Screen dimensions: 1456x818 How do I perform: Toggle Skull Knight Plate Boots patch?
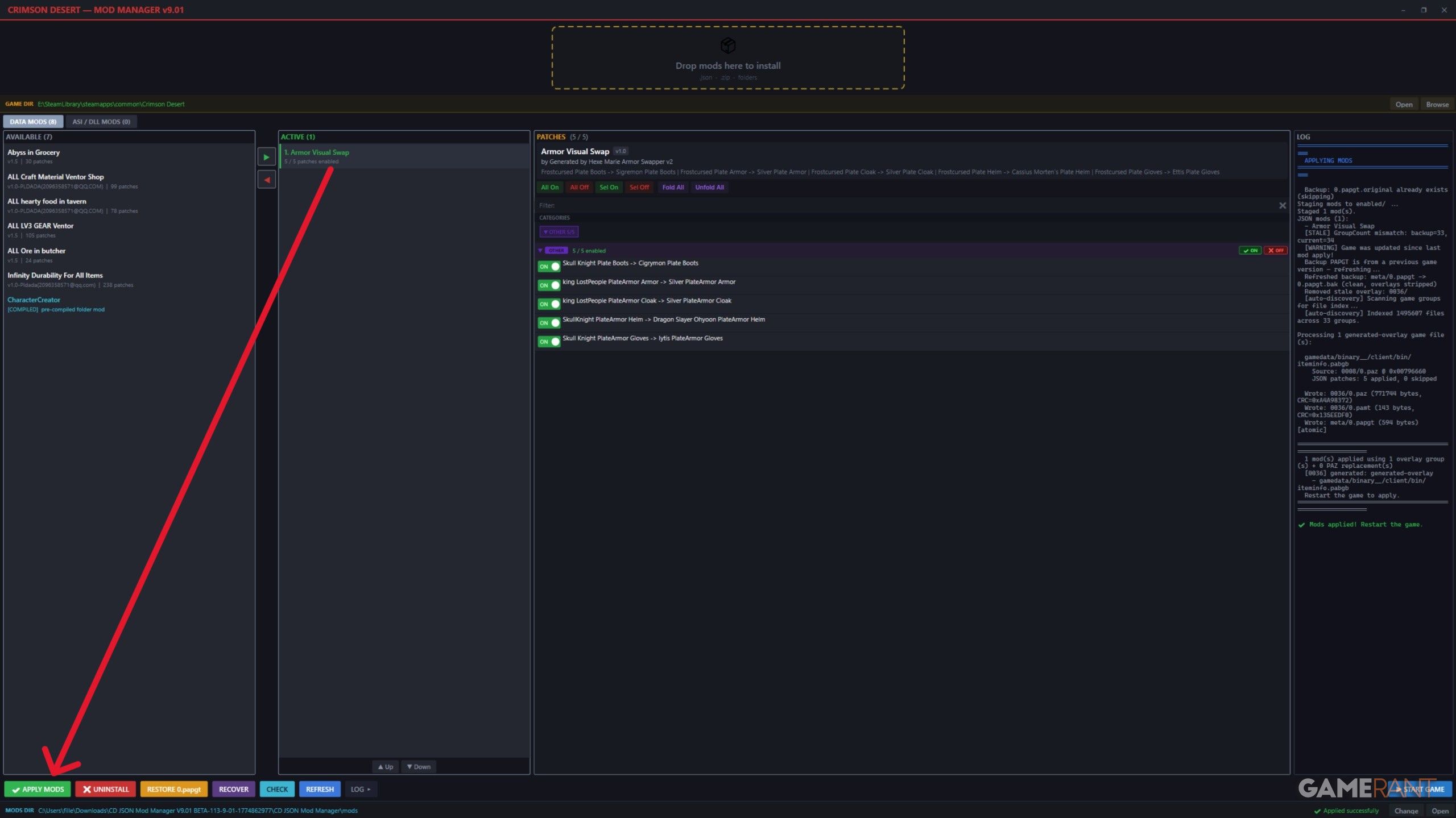click(x=549, y=267)
